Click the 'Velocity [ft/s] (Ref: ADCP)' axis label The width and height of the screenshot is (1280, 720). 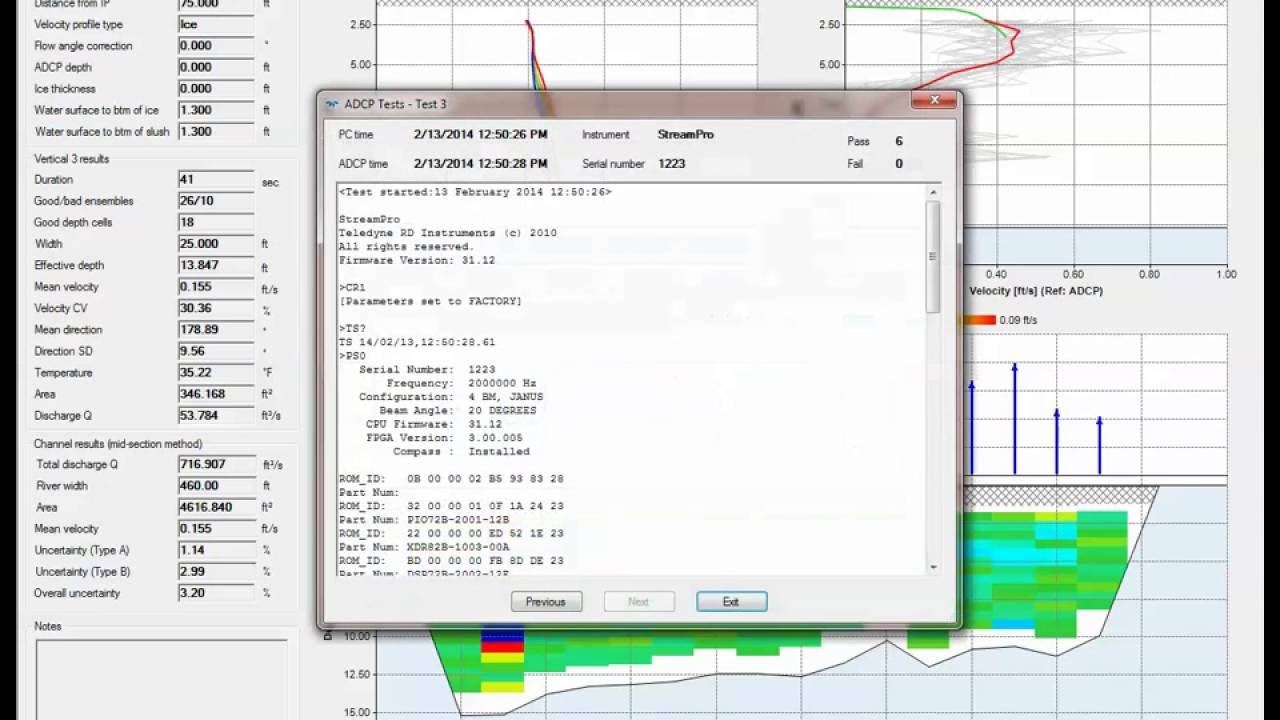click(1036, 292)
